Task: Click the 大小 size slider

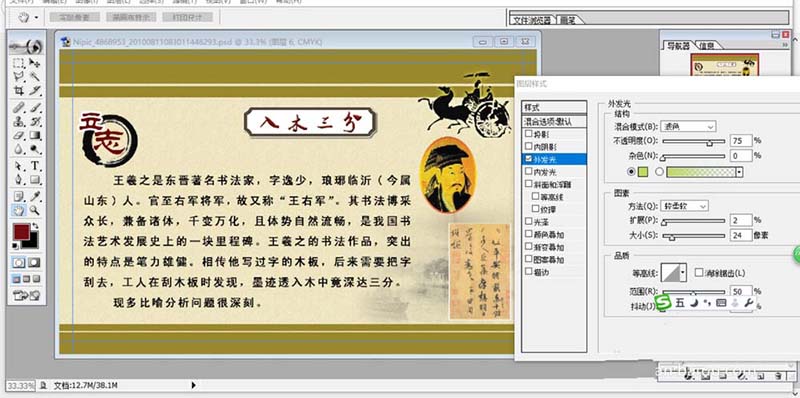Action: coord(693,236)
